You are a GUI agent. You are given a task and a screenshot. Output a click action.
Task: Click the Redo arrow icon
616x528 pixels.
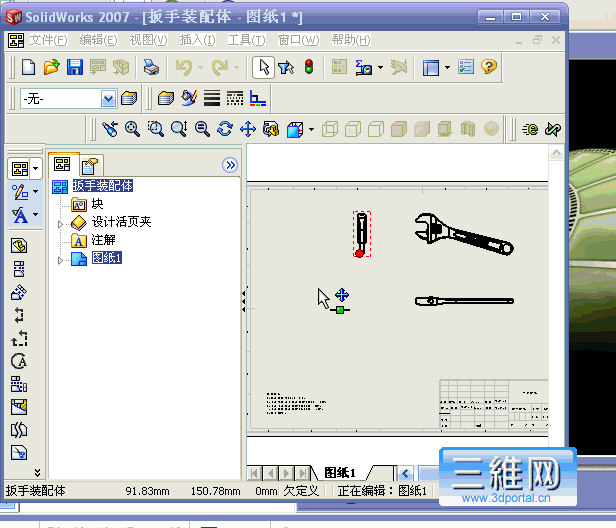tap(220, 67)
